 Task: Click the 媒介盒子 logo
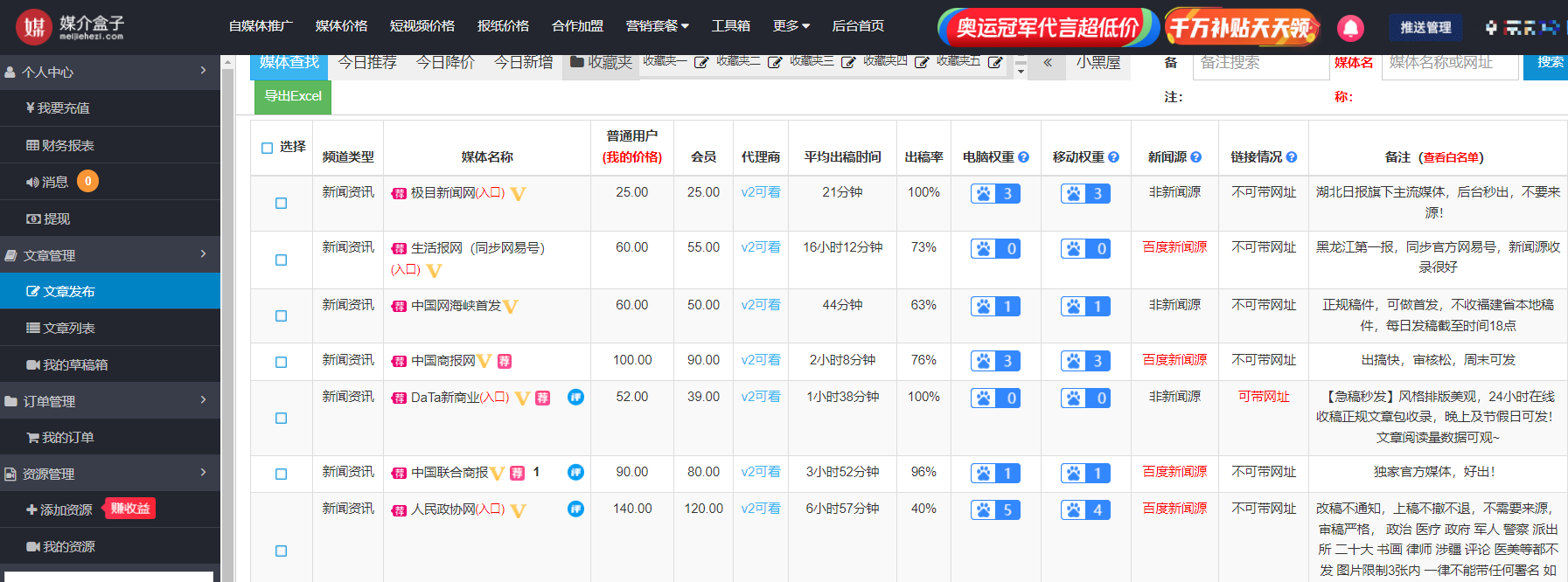point(70,27)
